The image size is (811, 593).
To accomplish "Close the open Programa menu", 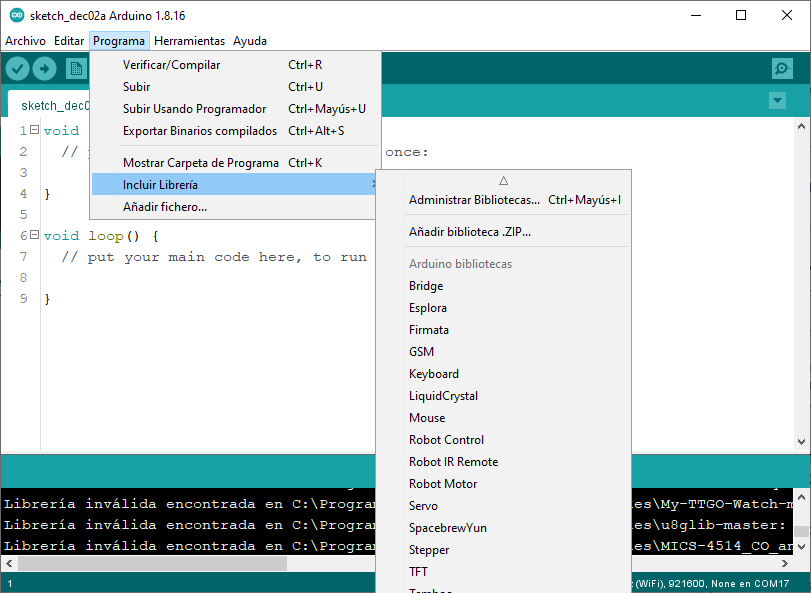I will pos(119,41).
